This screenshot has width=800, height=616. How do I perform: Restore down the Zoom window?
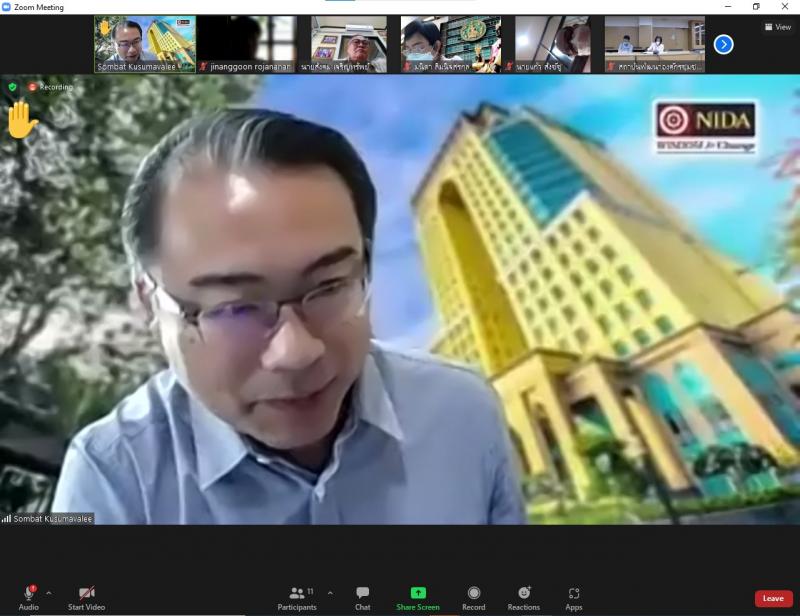pos(756,7)
